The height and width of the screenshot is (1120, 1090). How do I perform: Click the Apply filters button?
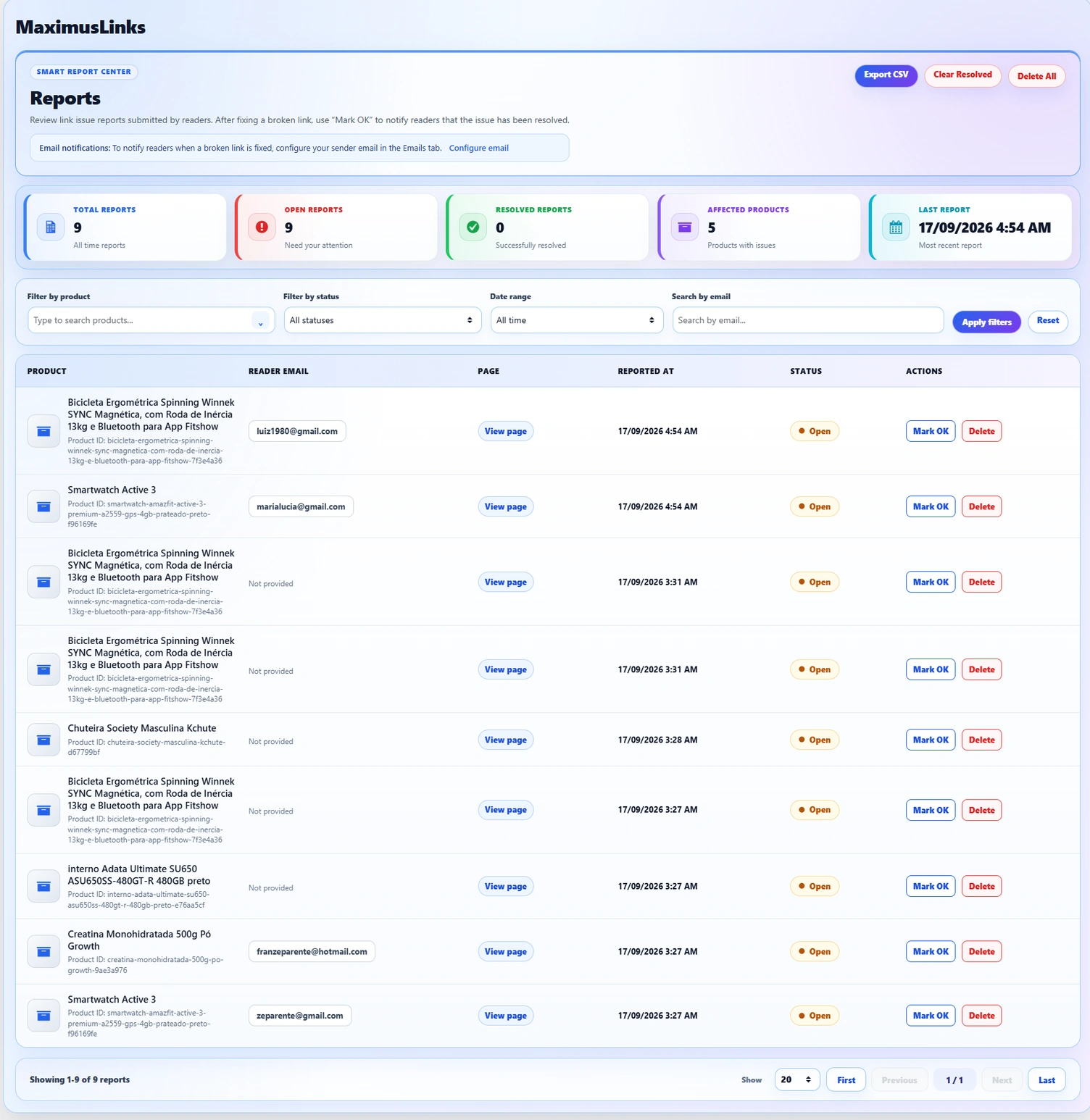pyautogui.click(x=986, y=322)
